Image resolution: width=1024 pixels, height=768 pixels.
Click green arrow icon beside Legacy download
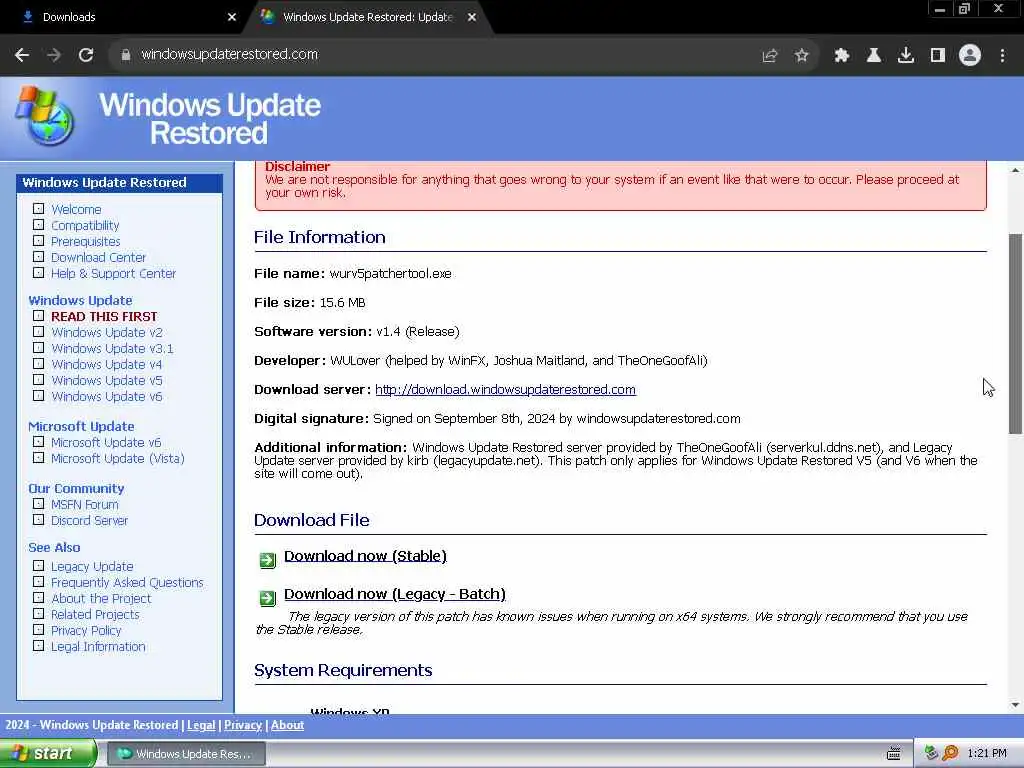click(268, 598)
